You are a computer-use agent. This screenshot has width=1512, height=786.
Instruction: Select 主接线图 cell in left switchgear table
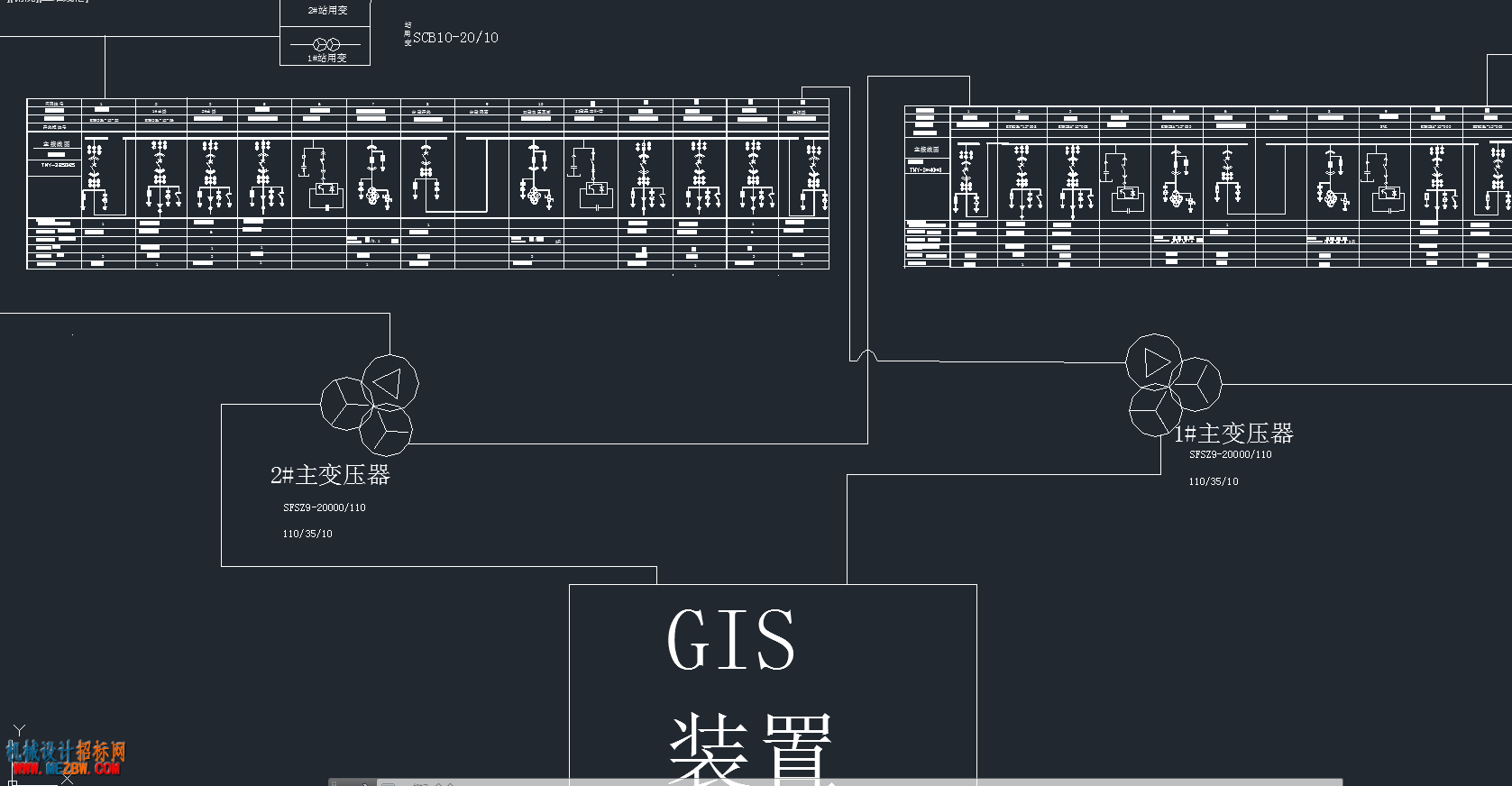57,144
